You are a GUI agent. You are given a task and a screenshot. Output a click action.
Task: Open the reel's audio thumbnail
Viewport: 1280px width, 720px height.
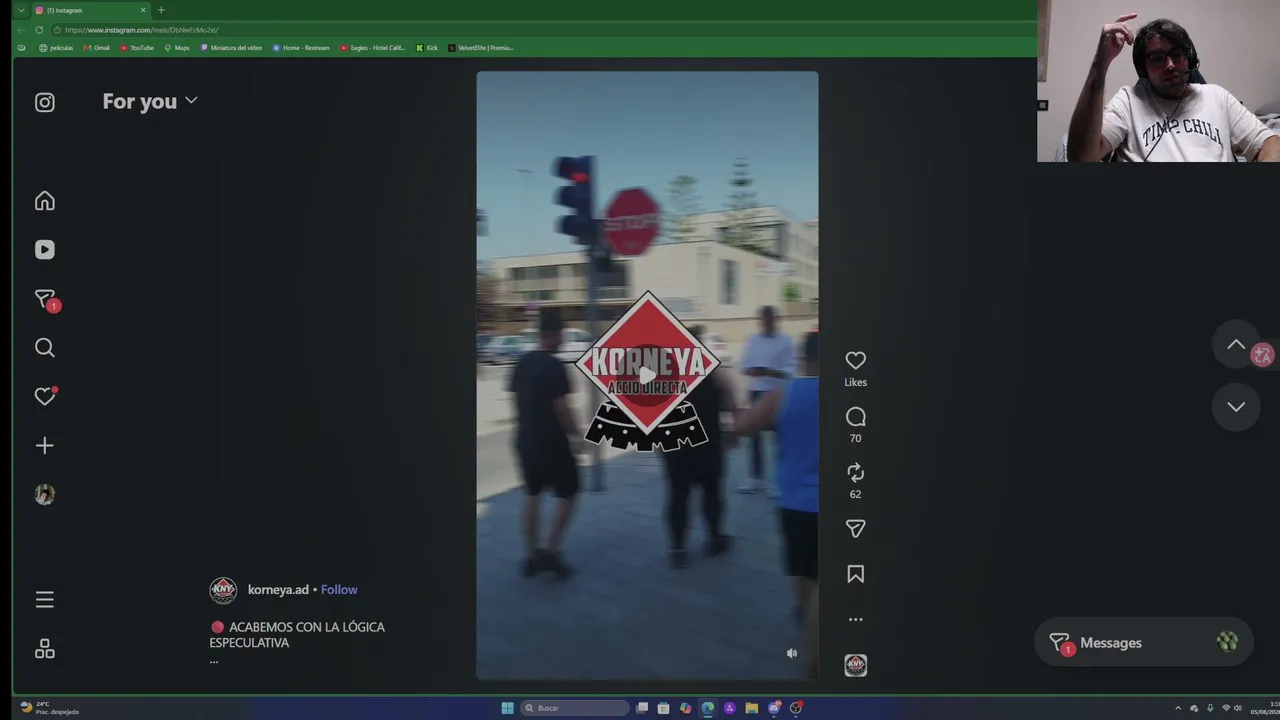pyautogui.click(x=855, y=665)
